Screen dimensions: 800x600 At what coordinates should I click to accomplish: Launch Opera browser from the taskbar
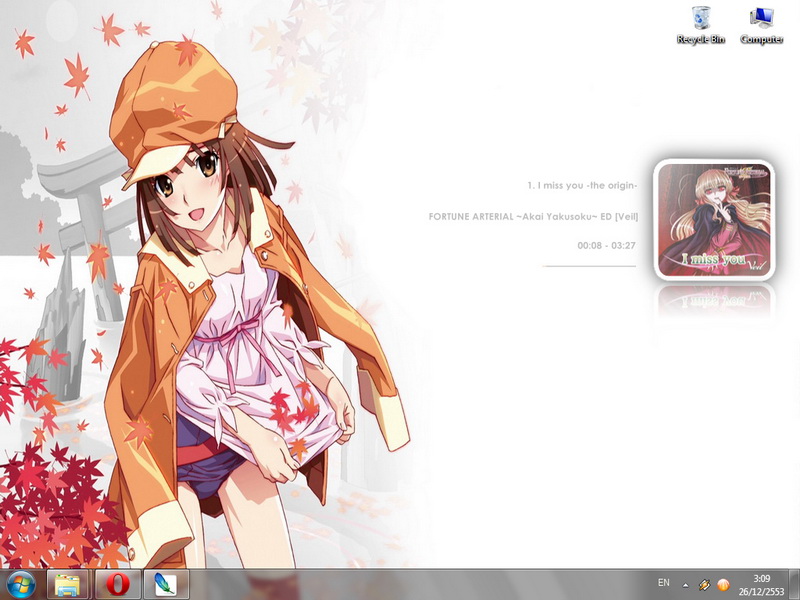coord(118,585)
